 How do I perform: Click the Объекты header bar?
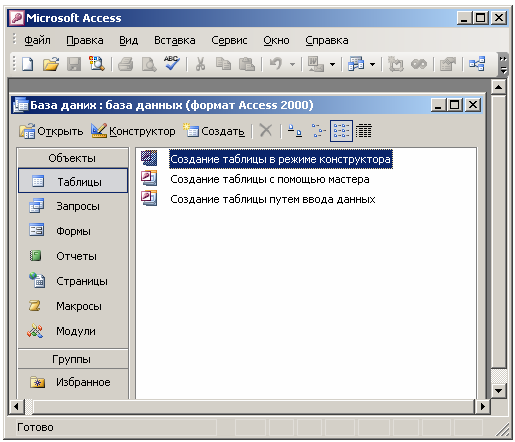73,158
